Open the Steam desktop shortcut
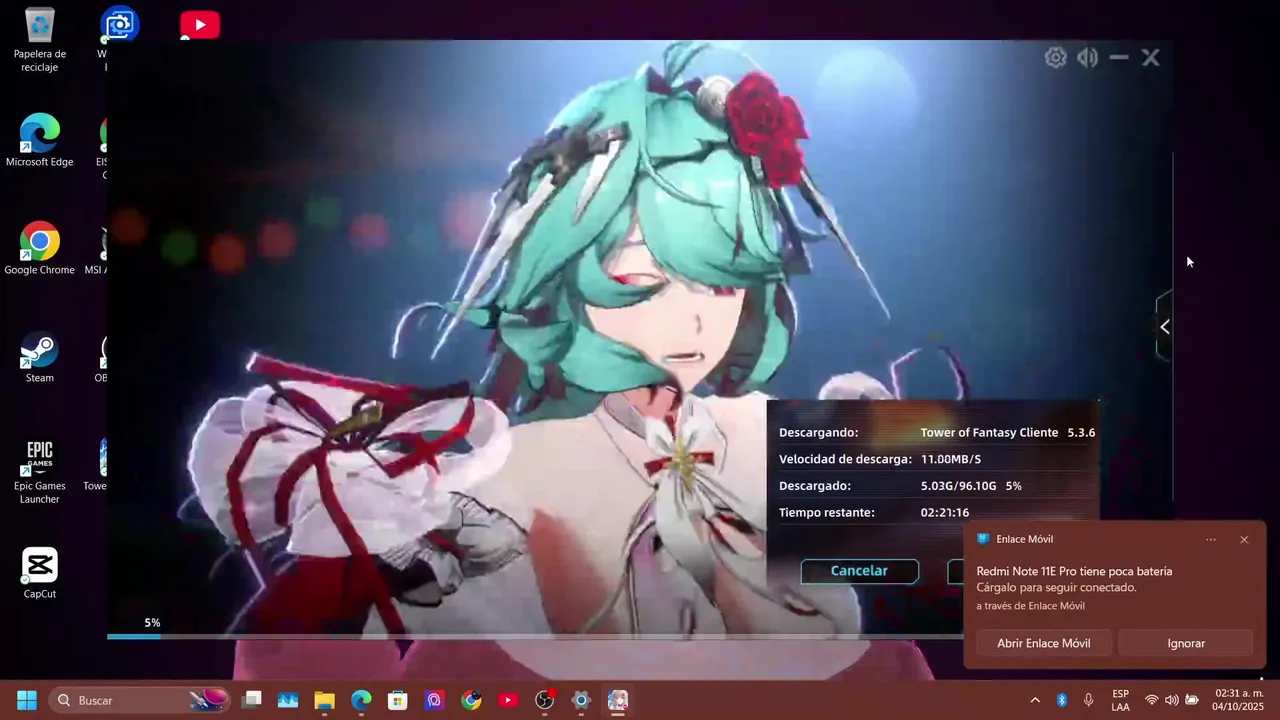The height and width of the screenshot is (720, 1280). point(40,357)
